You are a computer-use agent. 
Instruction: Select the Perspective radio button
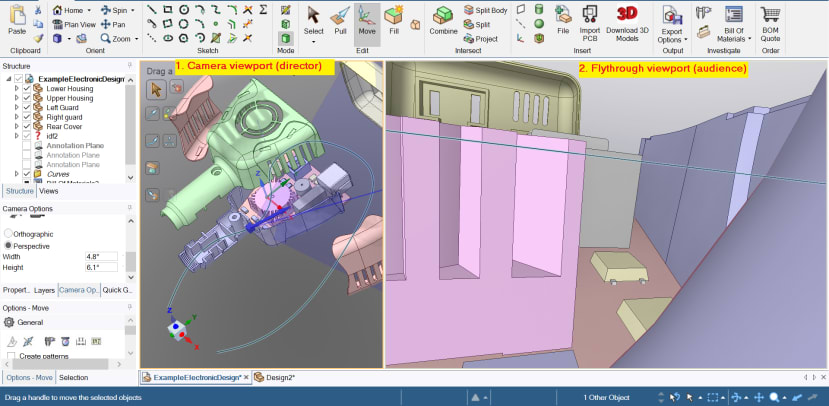[8, 246]
